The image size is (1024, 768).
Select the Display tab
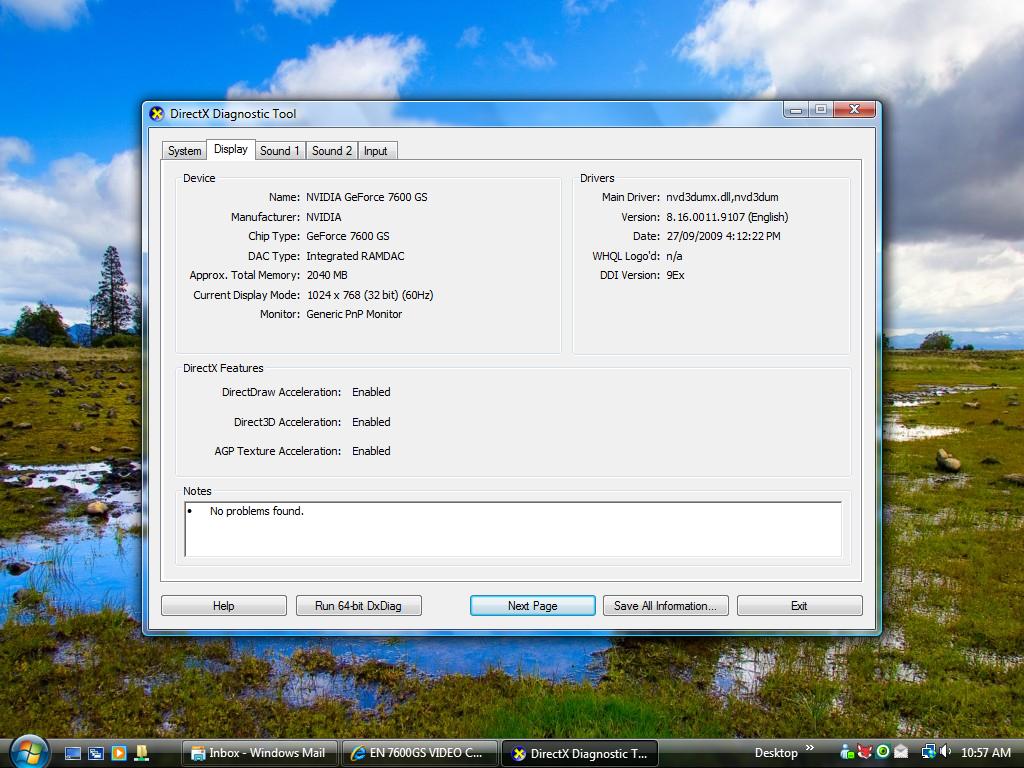click(x=231, y=150)
